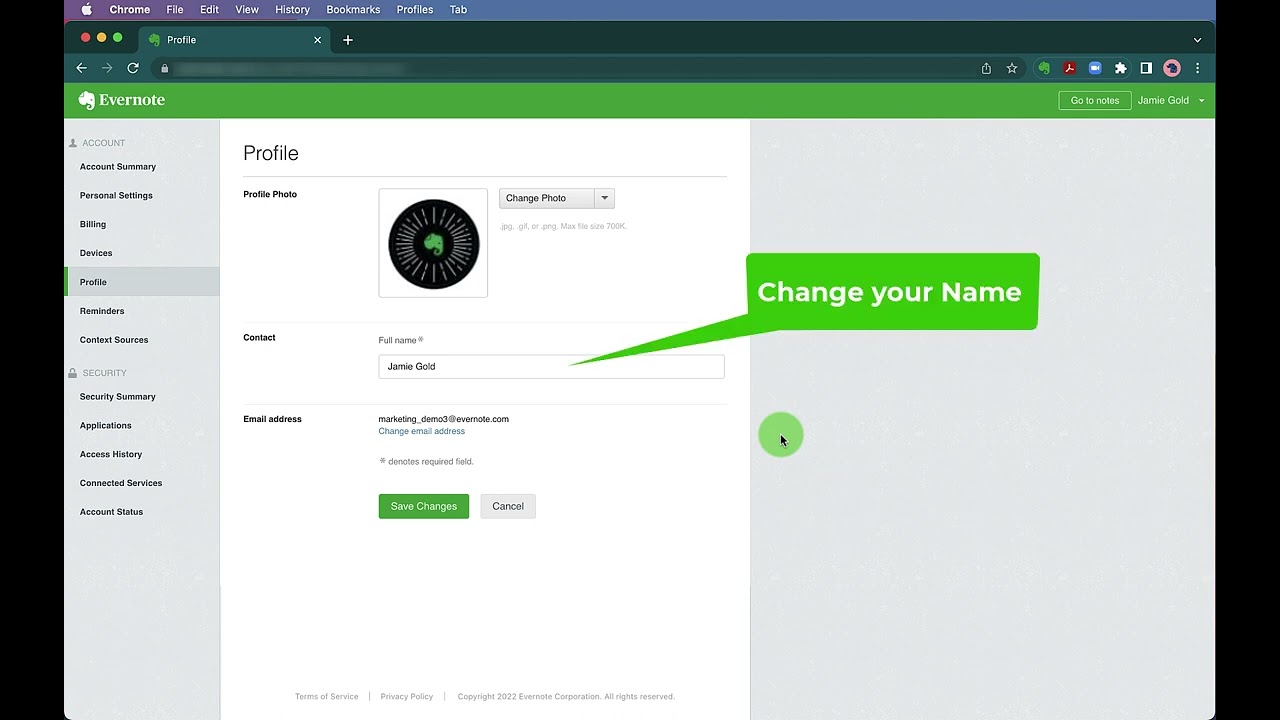The height and width of the screenshot is (720, 1280).
Task: Open the Chrome profile avatar
Action: coord(1172,68)
